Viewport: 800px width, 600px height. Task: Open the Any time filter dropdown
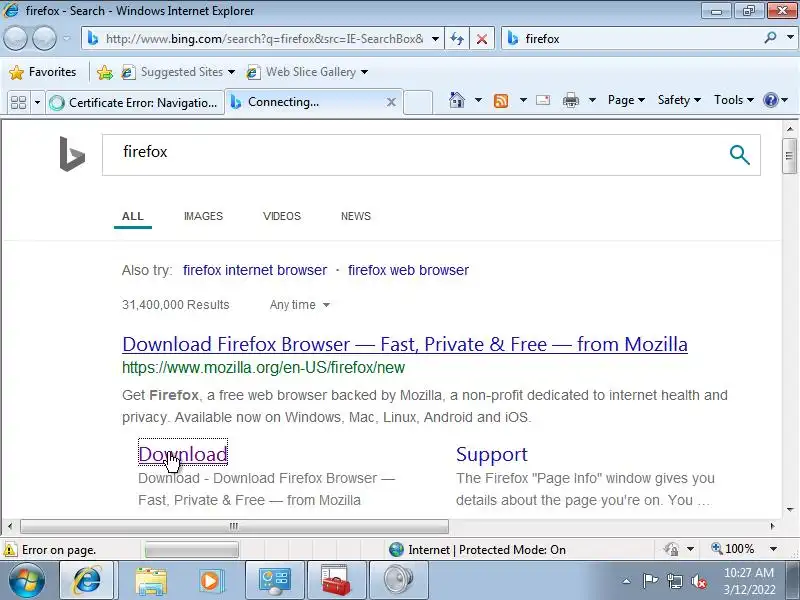point(300,305)
